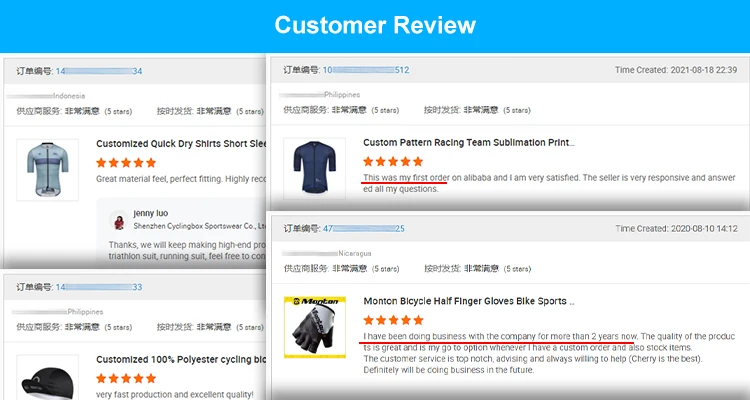This screenshot has height=400, width=750.
Task: Open order number ending in 33
Action: coord(99,287)
